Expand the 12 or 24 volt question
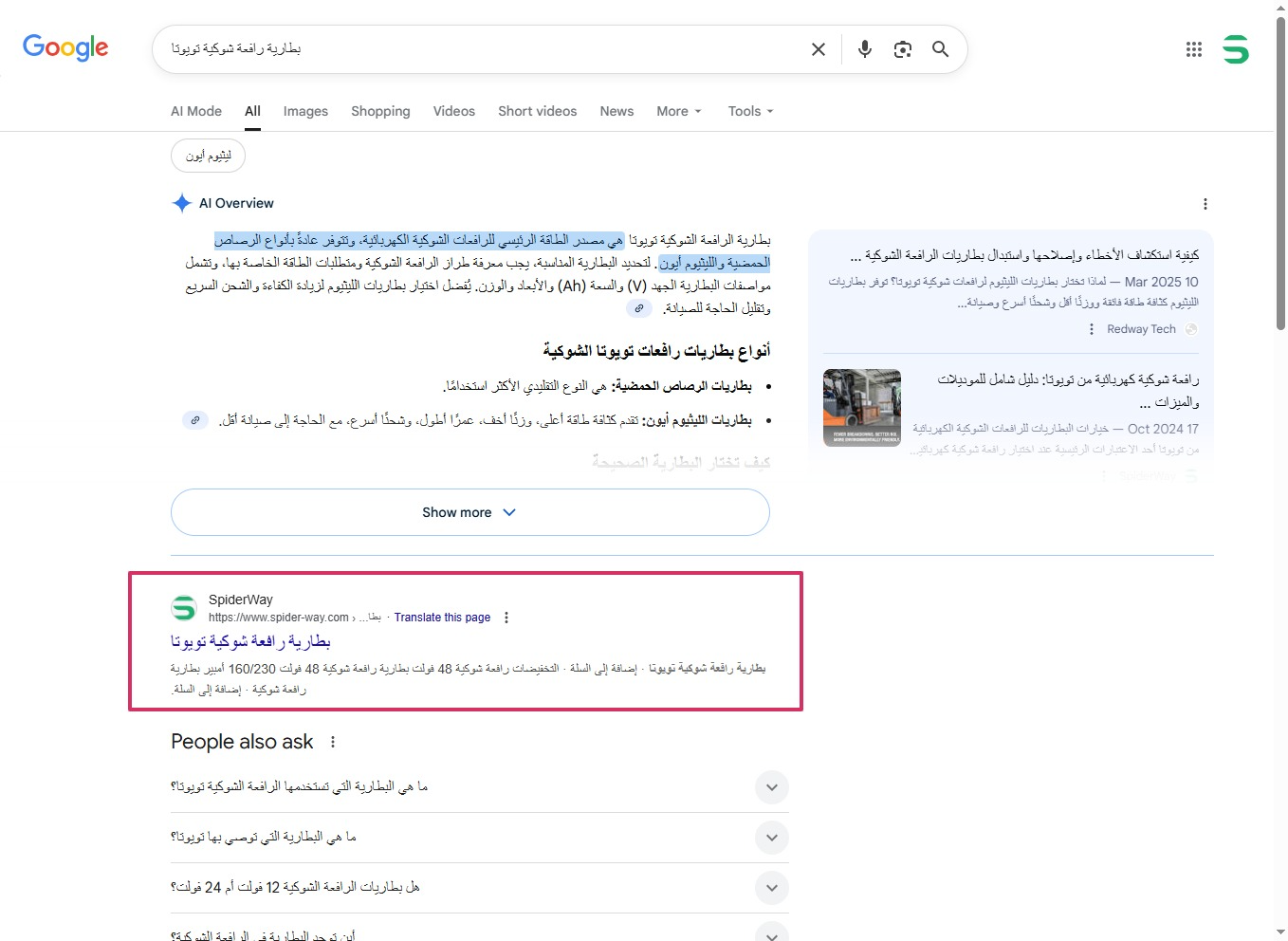Image resolution: width=1288 pixels, height=941 pixels. [x=772, y=888]
